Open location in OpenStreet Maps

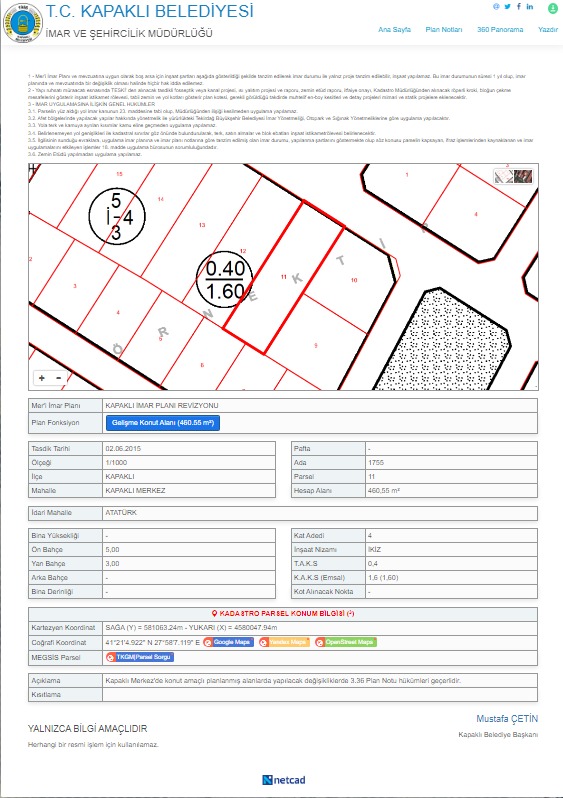point(346,642)
